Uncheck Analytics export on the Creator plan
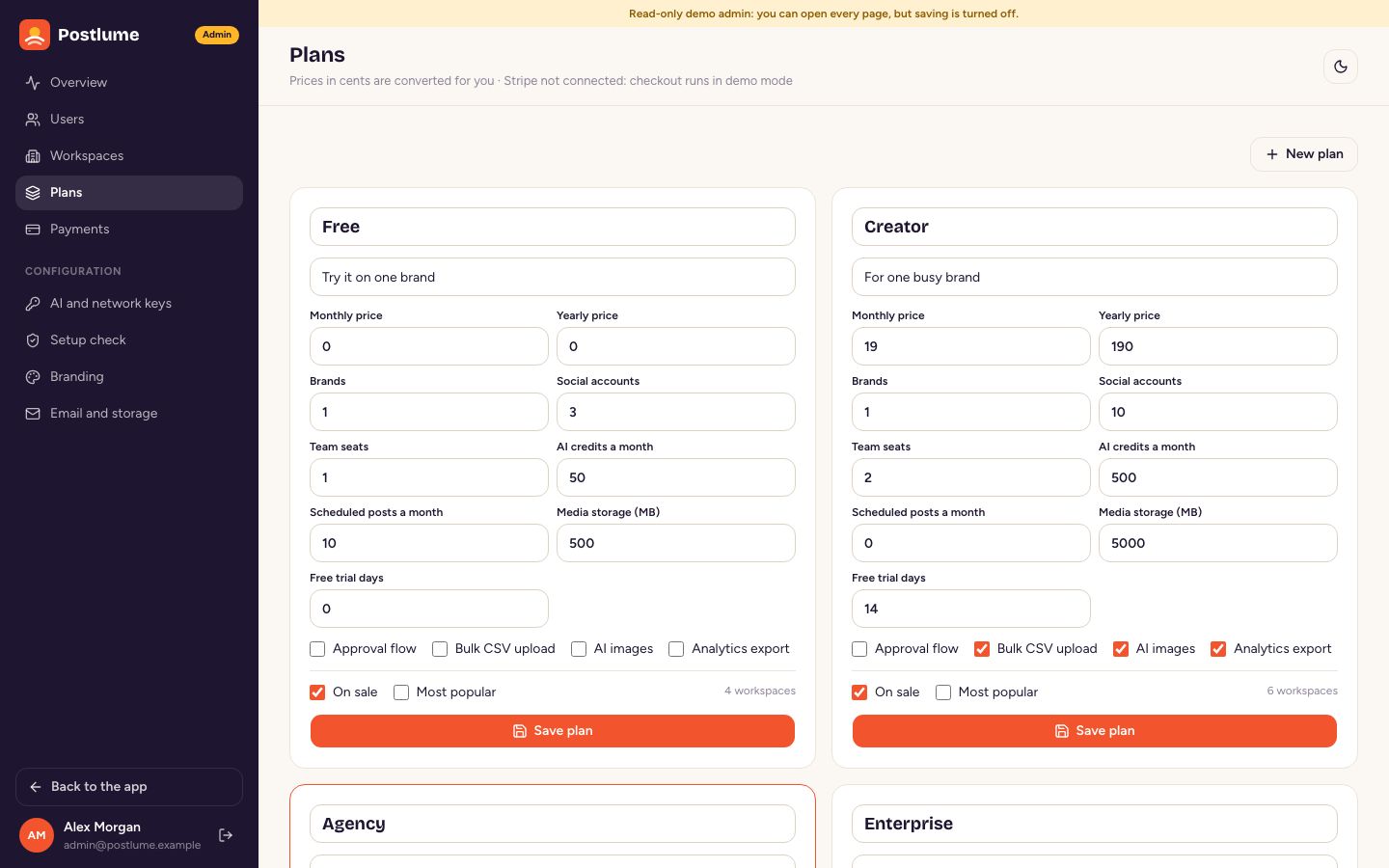Viewport: 1389px width, 868px height. pos(1218,649)
